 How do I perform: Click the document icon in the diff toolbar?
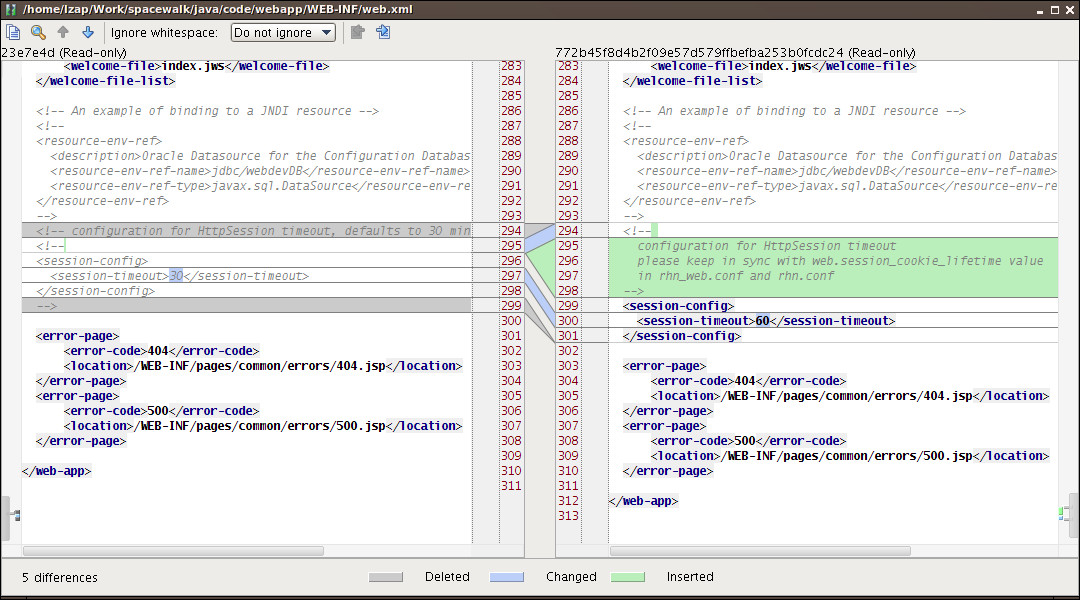(13, 32)
